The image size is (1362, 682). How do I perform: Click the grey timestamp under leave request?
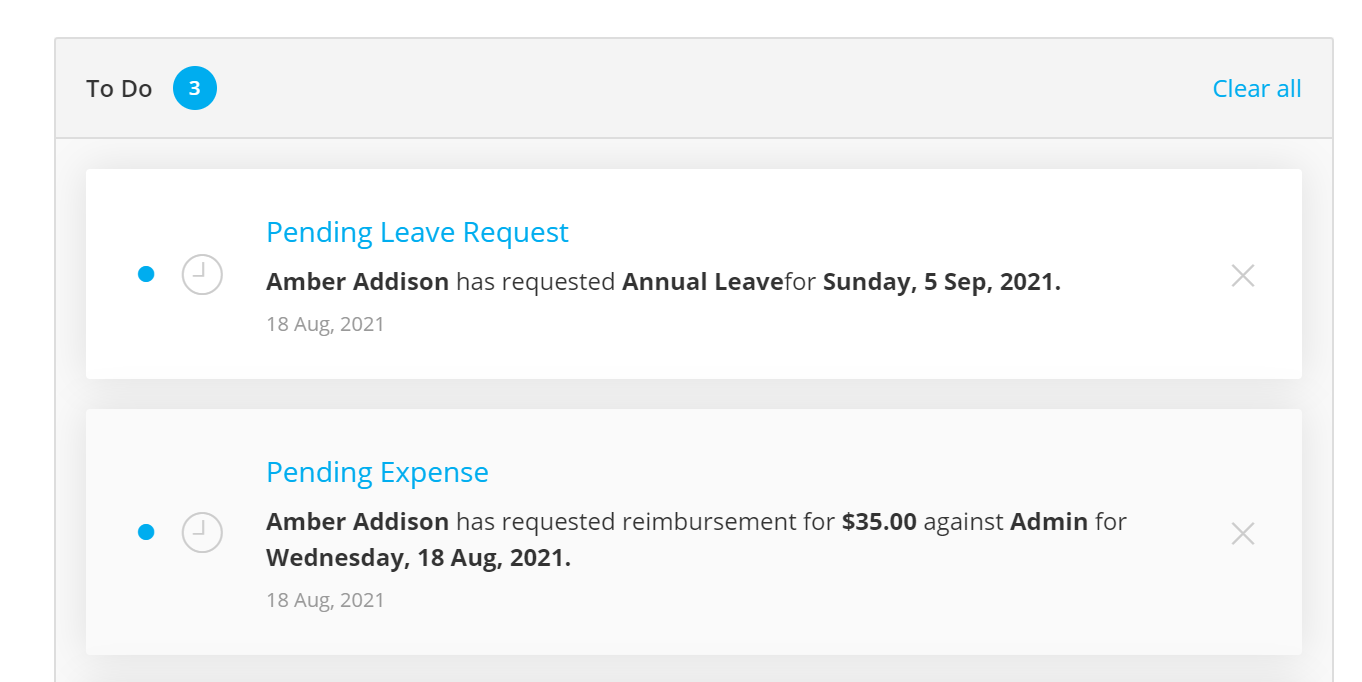click(325, 324)
